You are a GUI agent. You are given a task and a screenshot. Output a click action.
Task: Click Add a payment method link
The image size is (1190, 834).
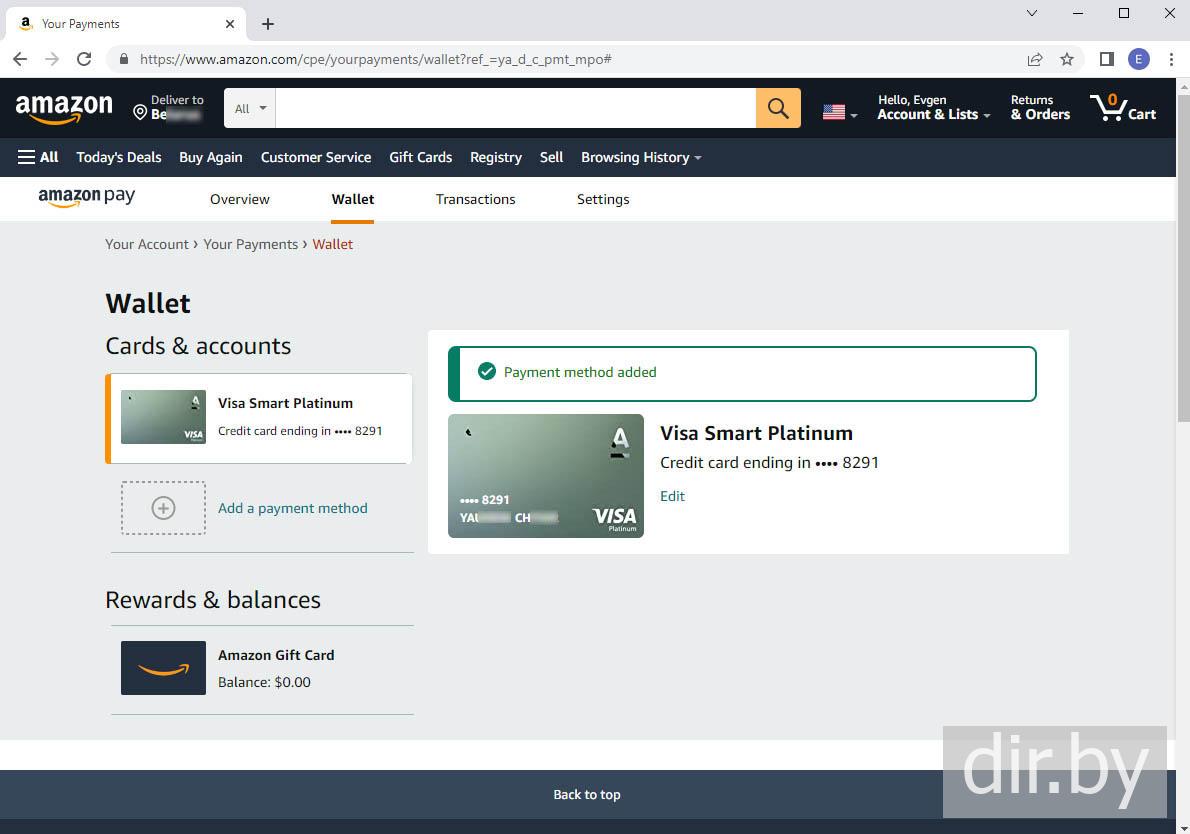292,508
